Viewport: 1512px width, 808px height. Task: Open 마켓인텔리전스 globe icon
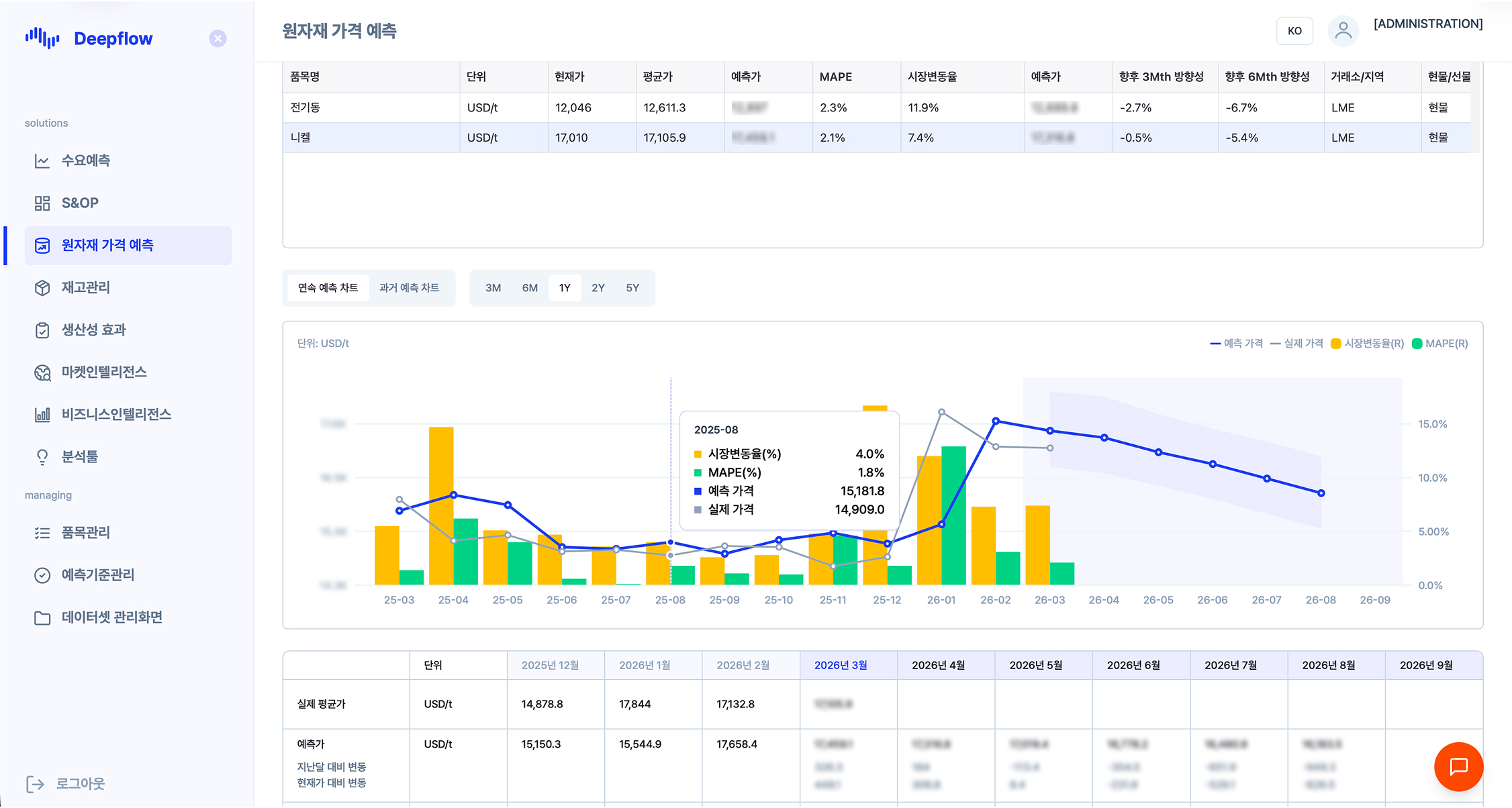42,372
